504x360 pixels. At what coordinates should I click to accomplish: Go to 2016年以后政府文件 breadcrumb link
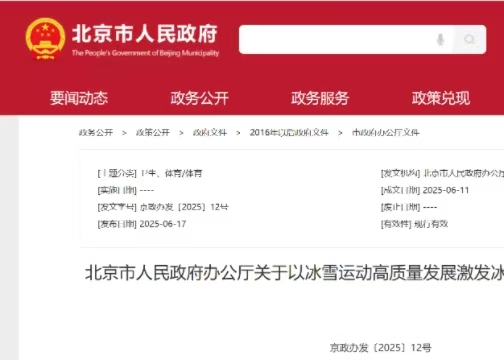pos(289,133)
